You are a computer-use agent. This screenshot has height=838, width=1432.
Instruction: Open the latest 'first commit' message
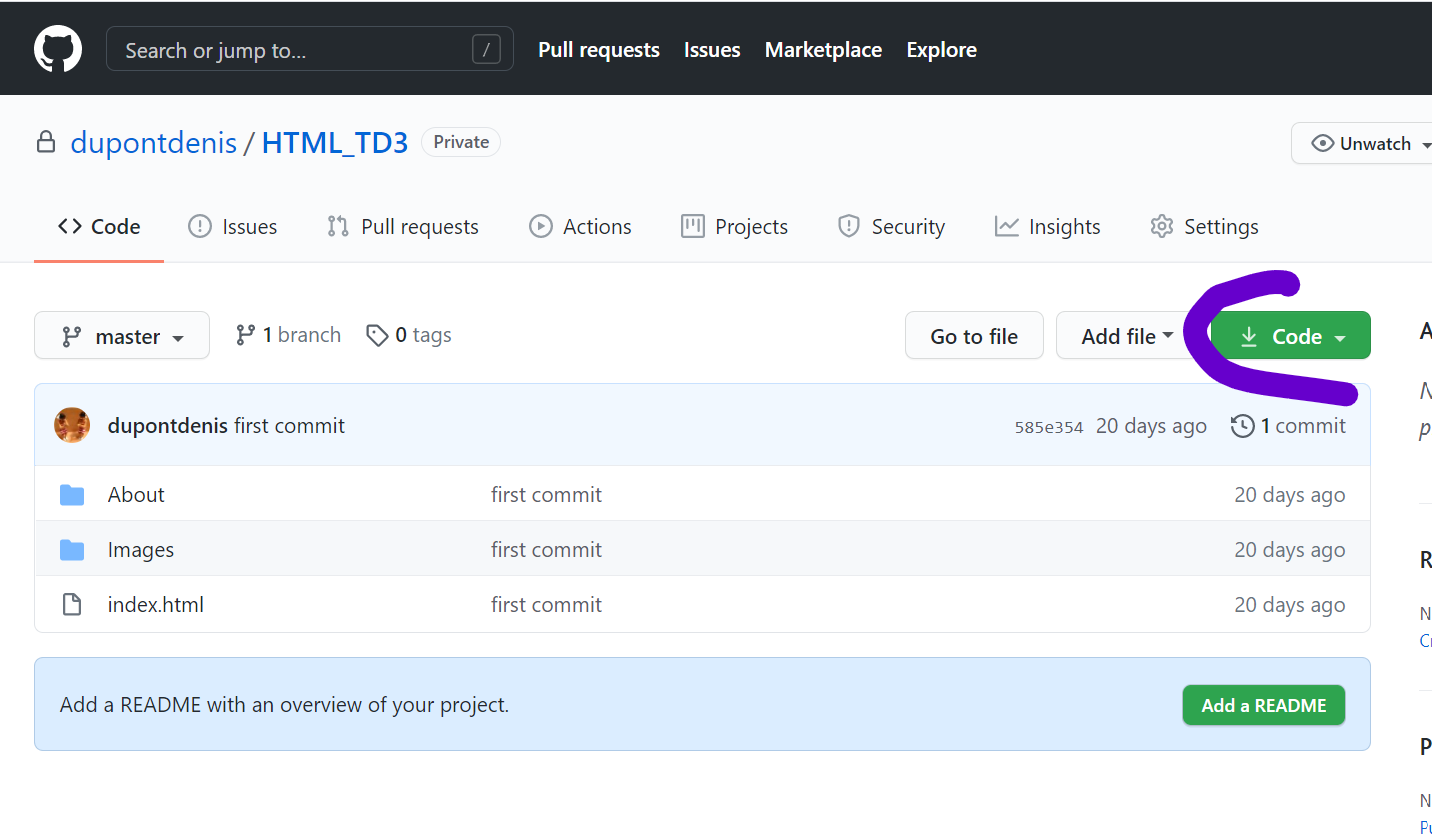click(289, 426)
